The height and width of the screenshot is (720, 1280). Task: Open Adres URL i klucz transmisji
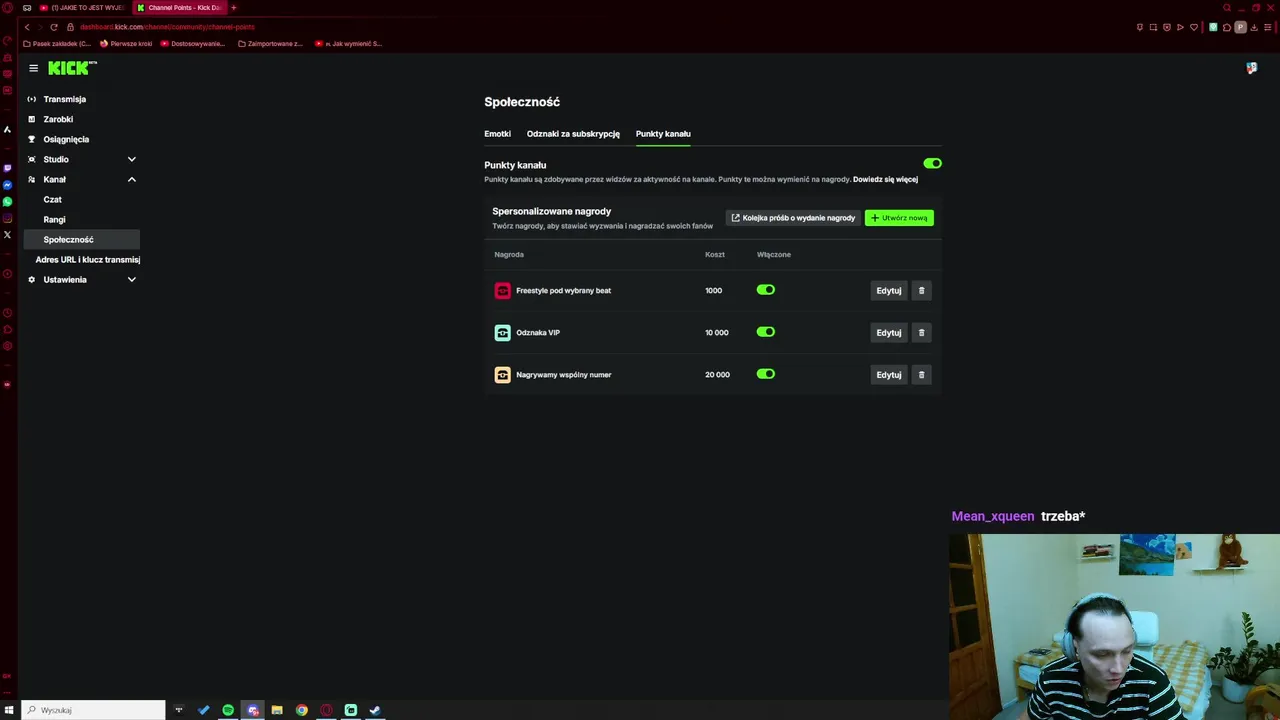[x=87, y=259]
